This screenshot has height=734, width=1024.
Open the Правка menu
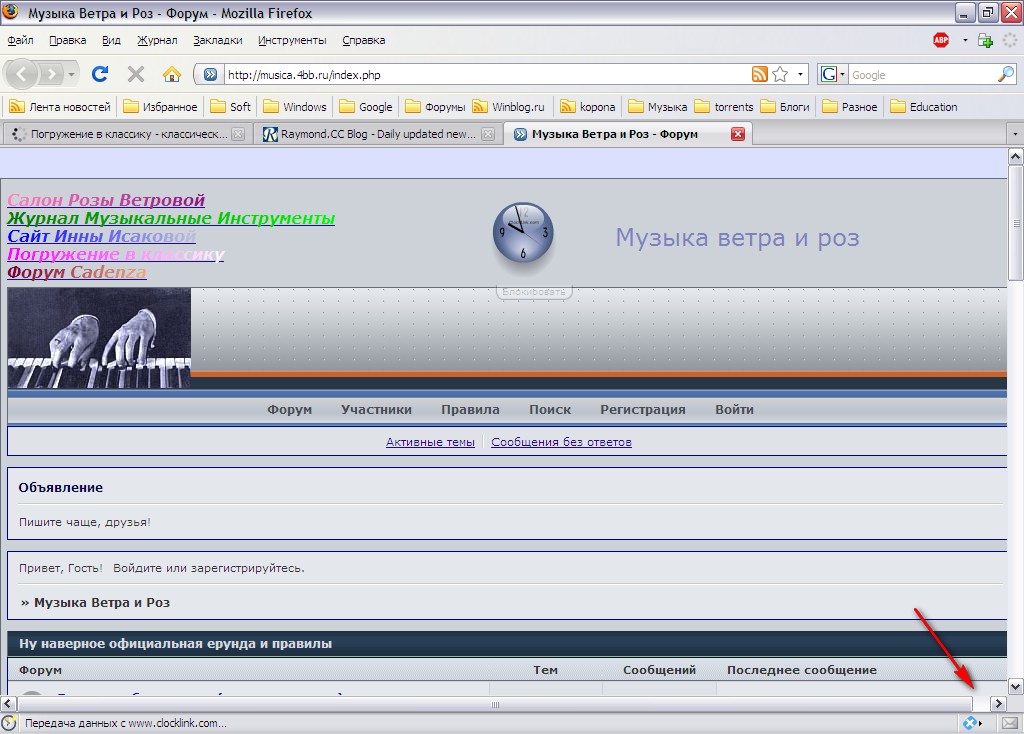point(67,40)
